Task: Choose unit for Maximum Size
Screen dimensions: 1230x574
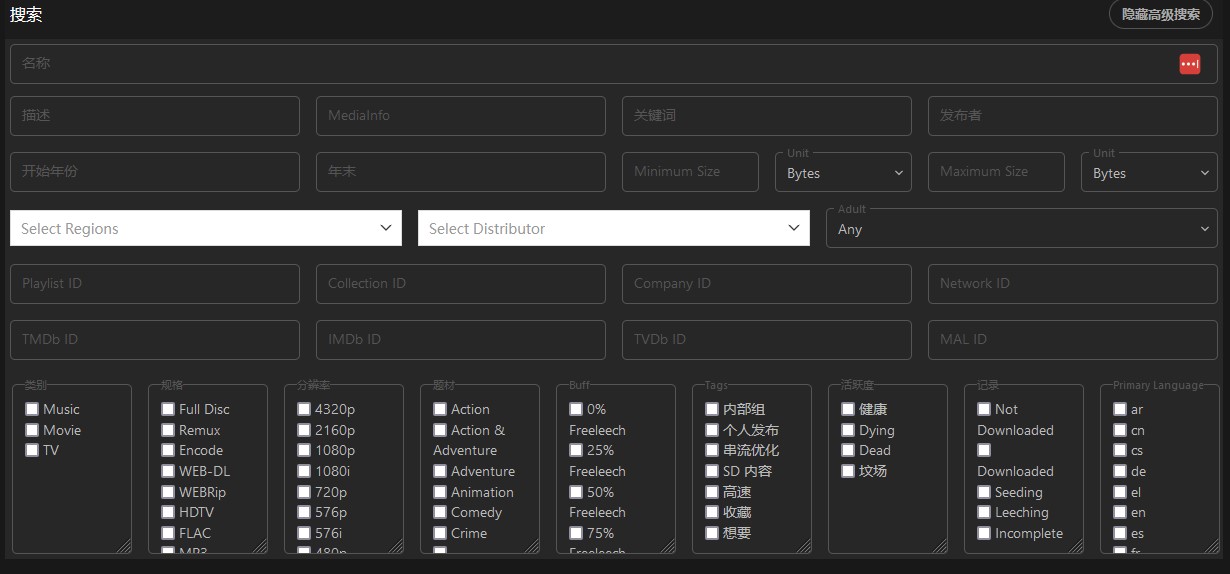Action: coord(1149,173)
